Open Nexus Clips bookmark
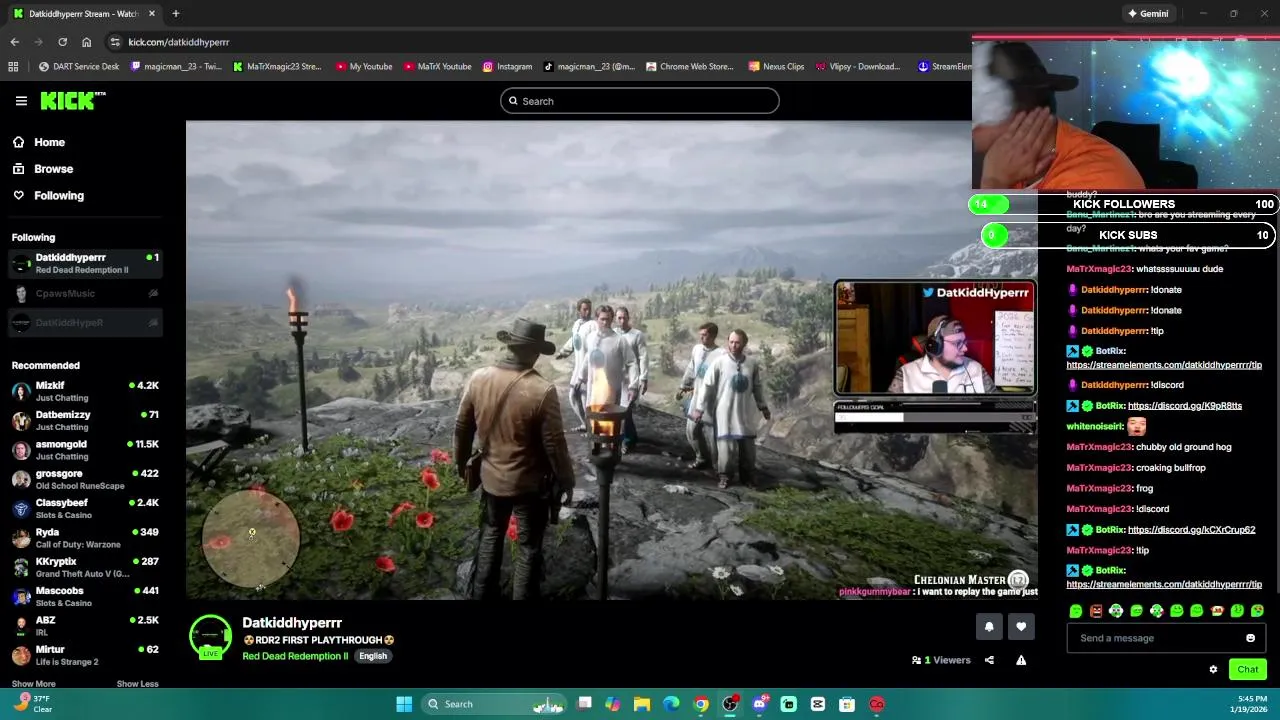The height and width of the screenshot is (720, 1280). 776,67
